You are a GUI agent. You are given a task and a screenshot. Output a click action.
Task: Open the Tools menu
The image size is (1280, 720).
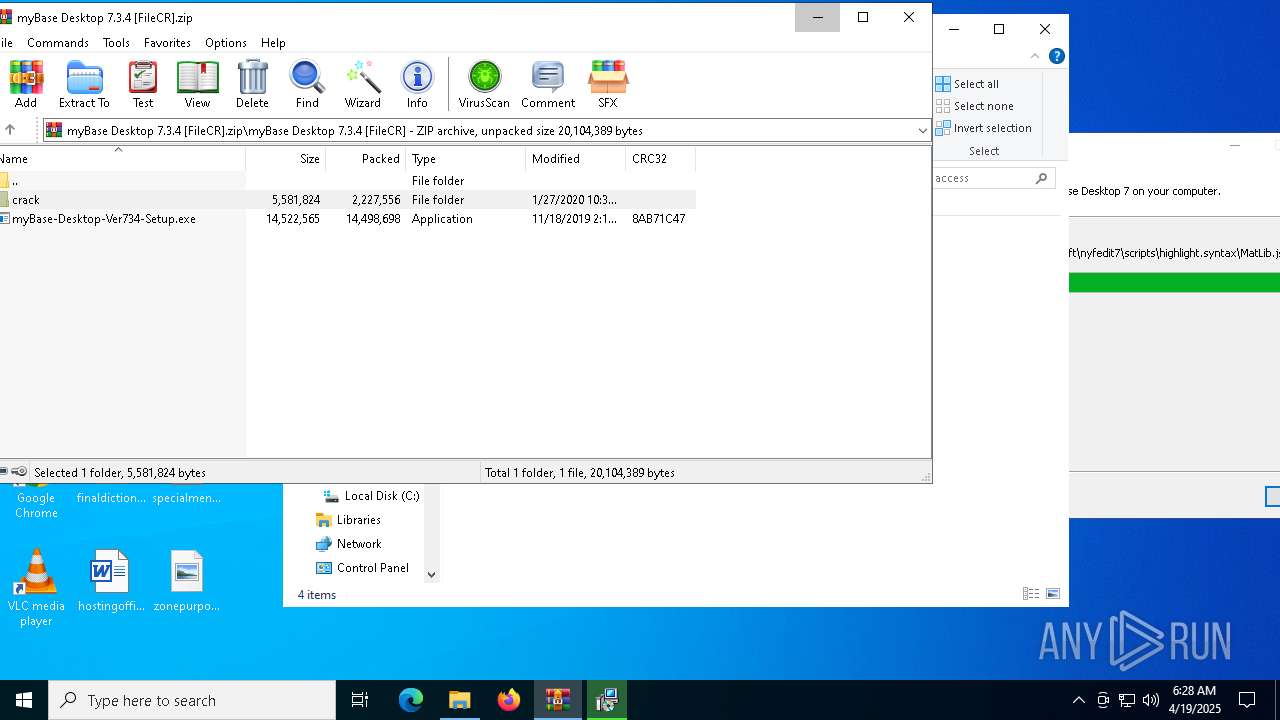click(116, 43)
